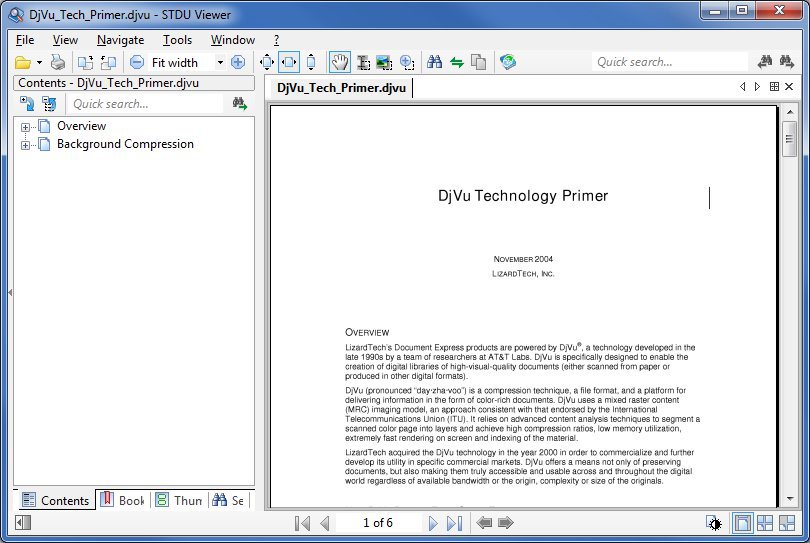
Task: Open the ? help menu
Action: click(x=276, y=40)
